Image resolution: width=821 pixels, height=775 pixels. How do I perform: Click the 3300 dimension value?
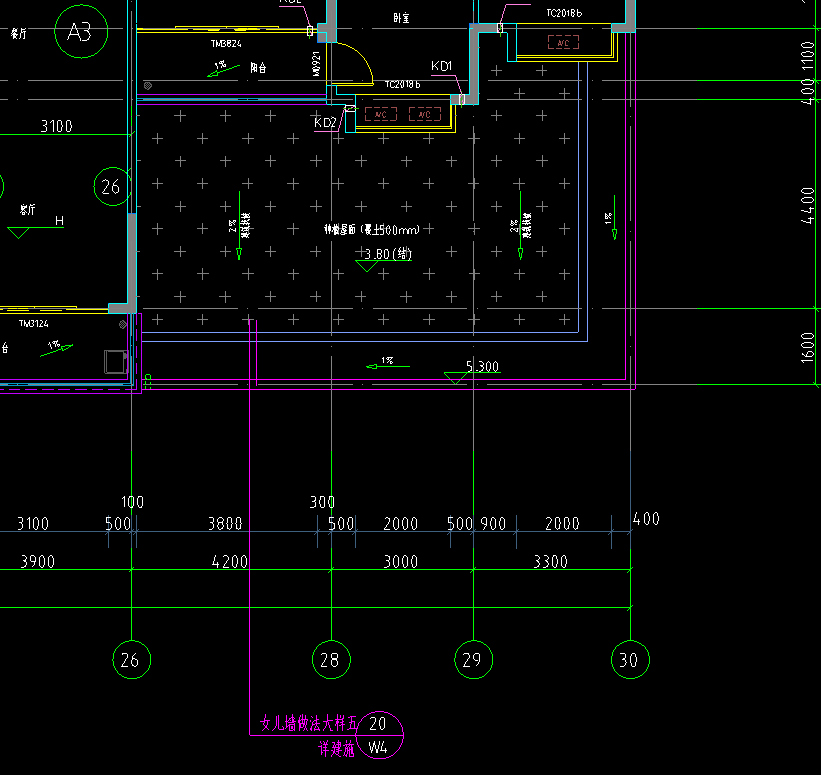coord(550,561)
